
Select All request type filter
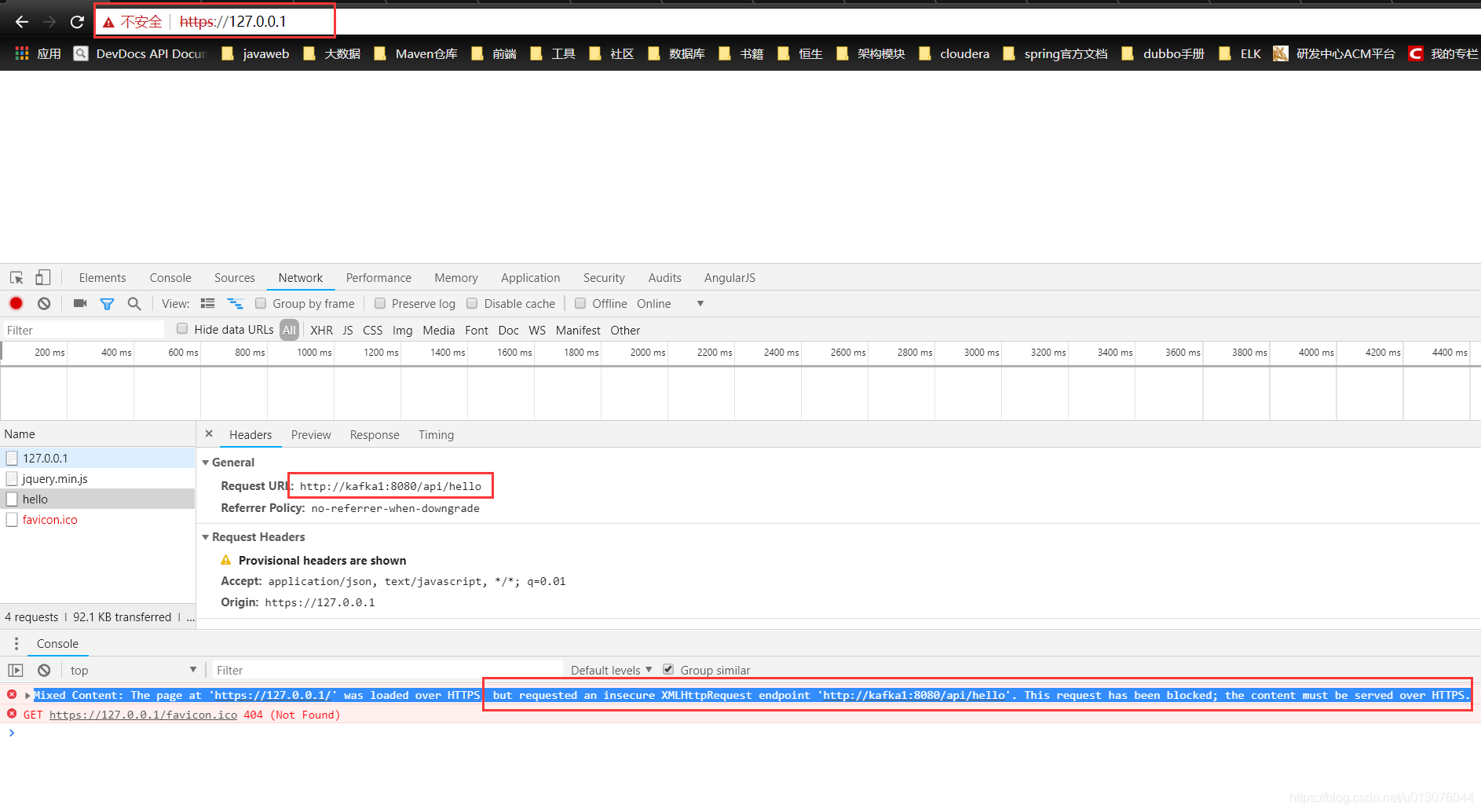[x=289, y=330]
